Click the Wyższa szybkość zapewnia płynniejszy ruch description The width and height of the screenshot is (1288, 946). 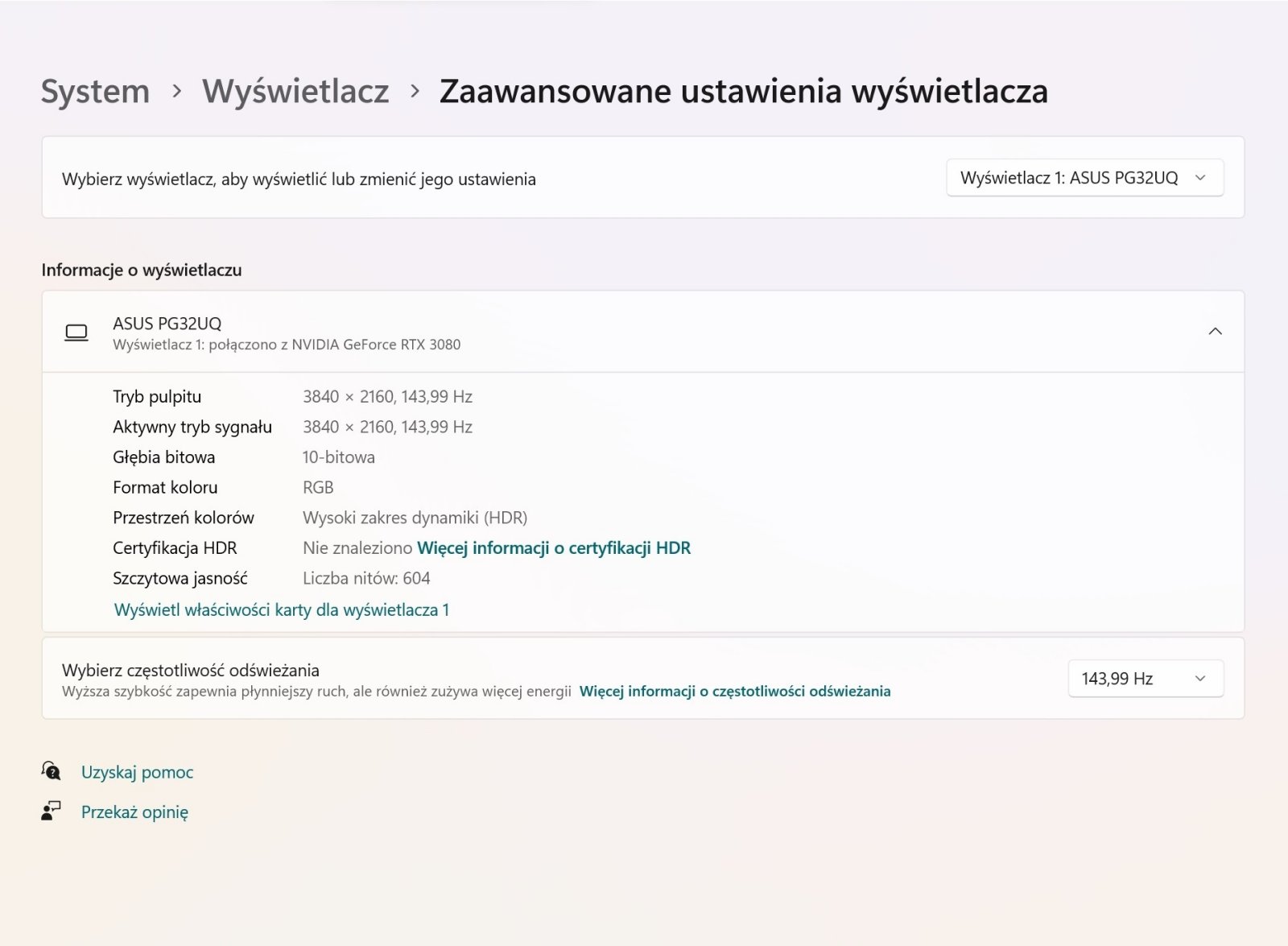(x=316, y=692)
